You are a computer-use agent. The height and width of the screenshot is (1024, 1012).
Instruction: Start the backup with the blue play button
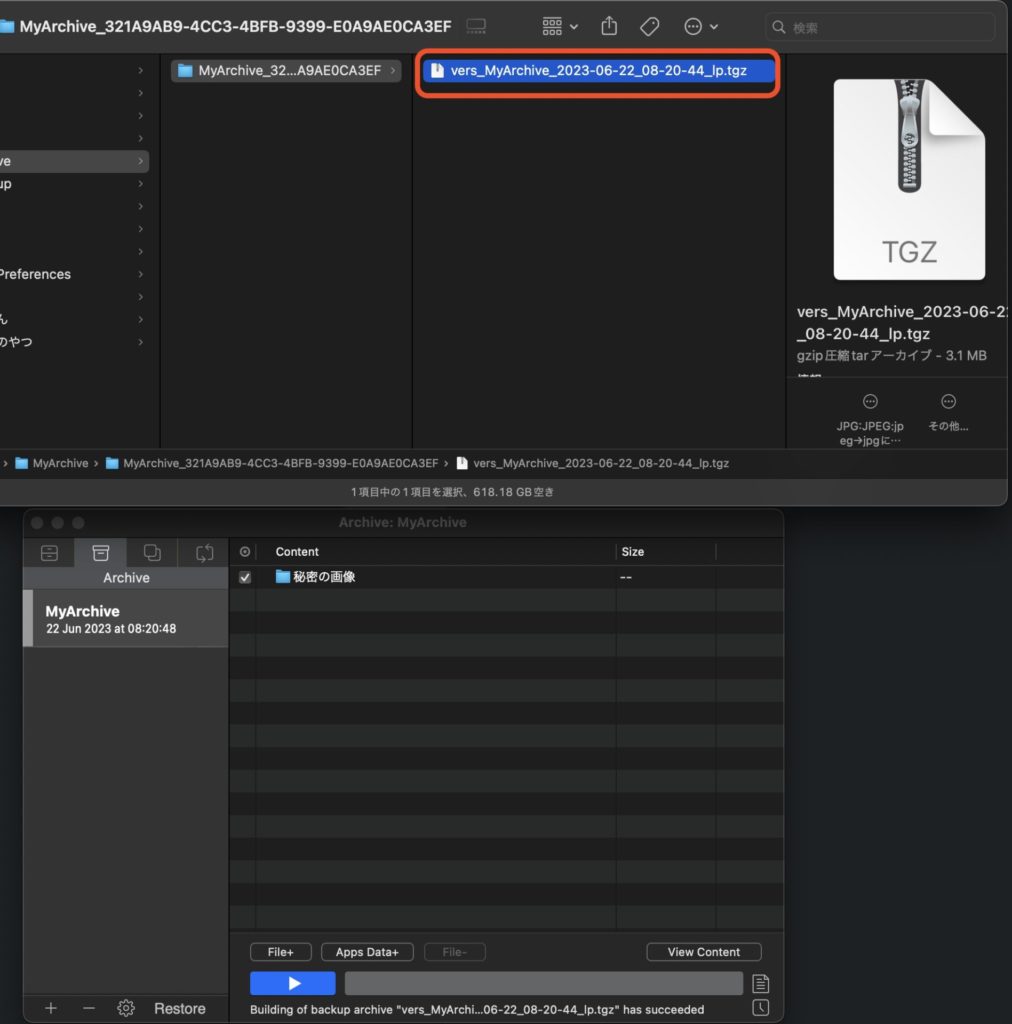(292, 983)
